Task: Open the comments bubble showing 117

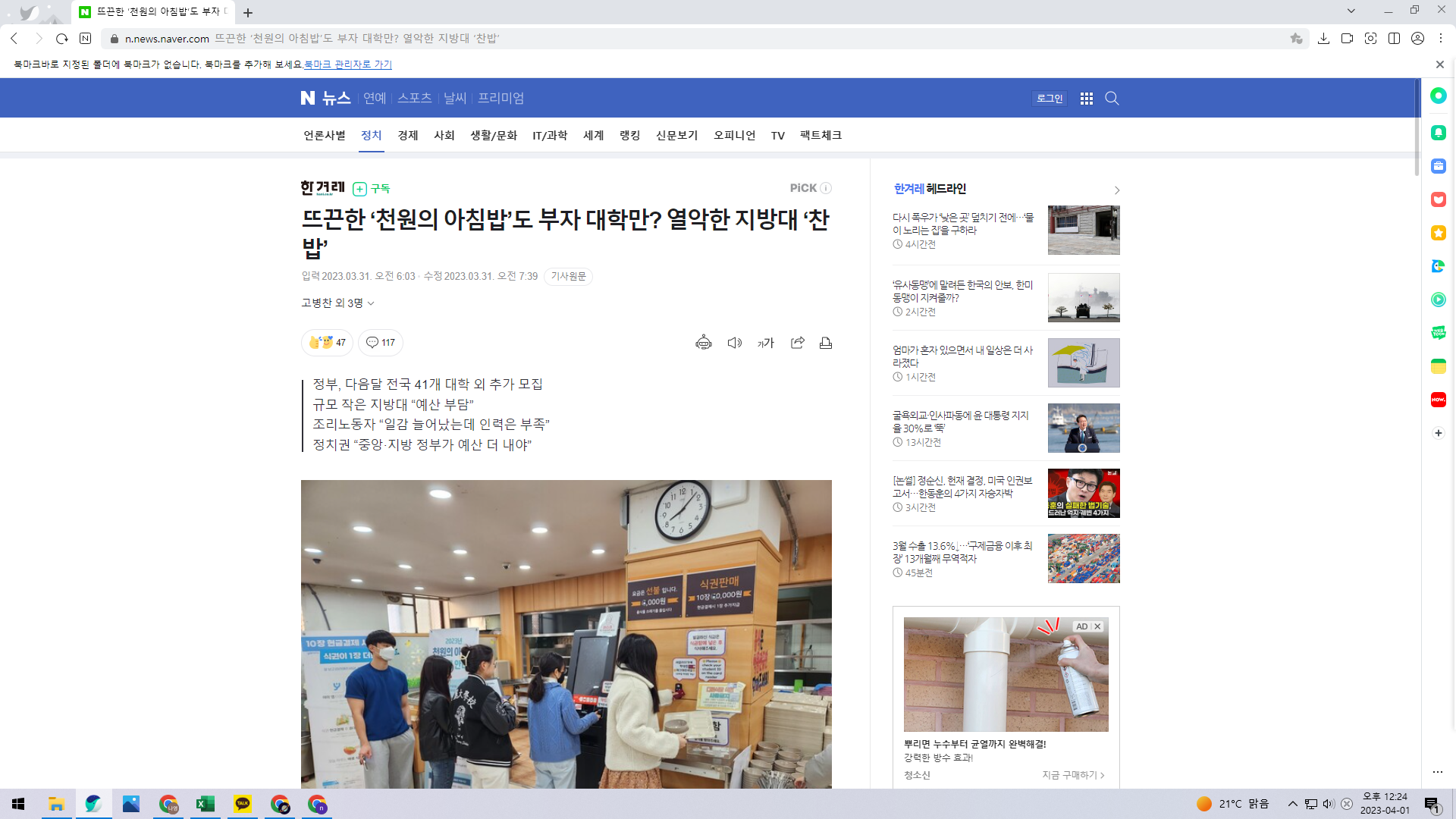Action: 381,343
